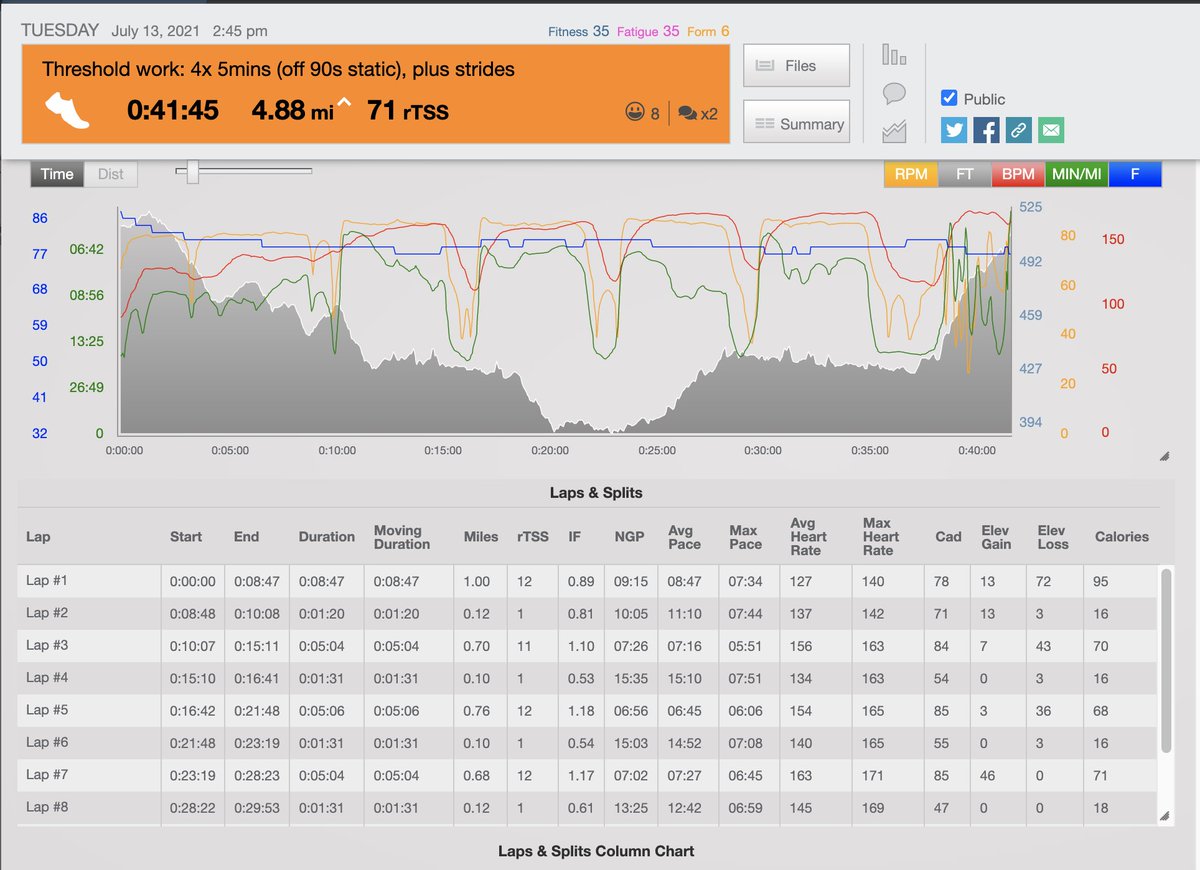This screenshot has height=870, width=1200.
Task: Open the Summary panel
Action: [x=795, y=124]
